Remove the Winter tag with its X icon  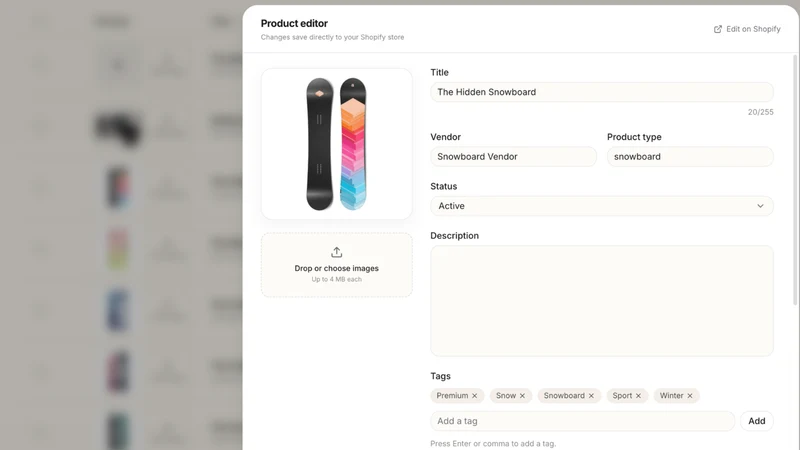(x=690, y=396)
